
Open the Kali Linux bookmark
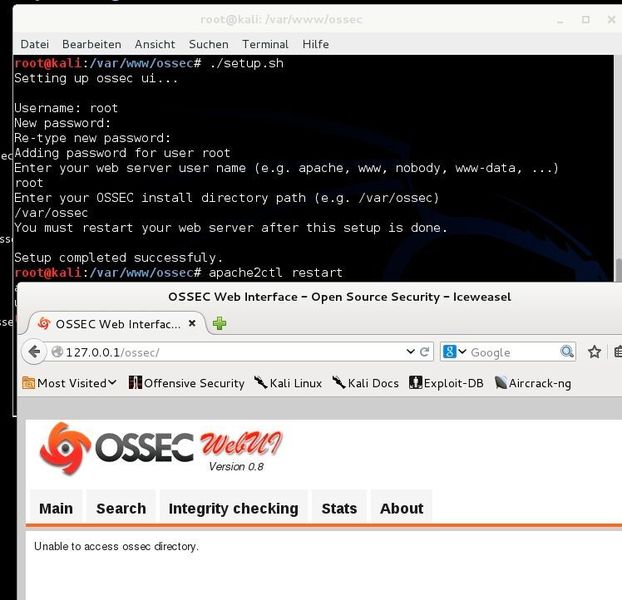coord(288,383)
